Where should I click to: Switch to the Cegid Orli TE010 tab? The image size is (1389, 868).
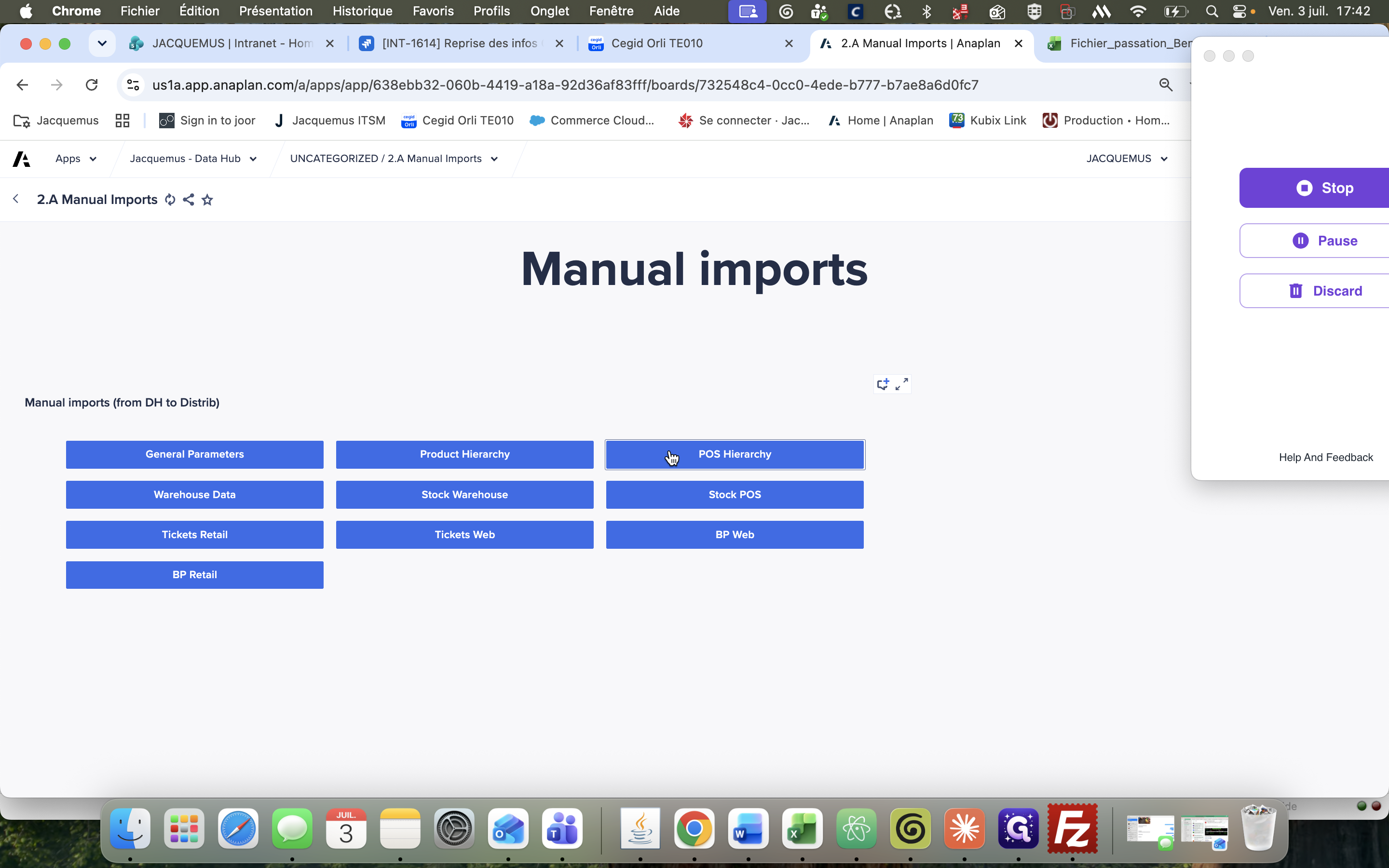coord(691,43)
